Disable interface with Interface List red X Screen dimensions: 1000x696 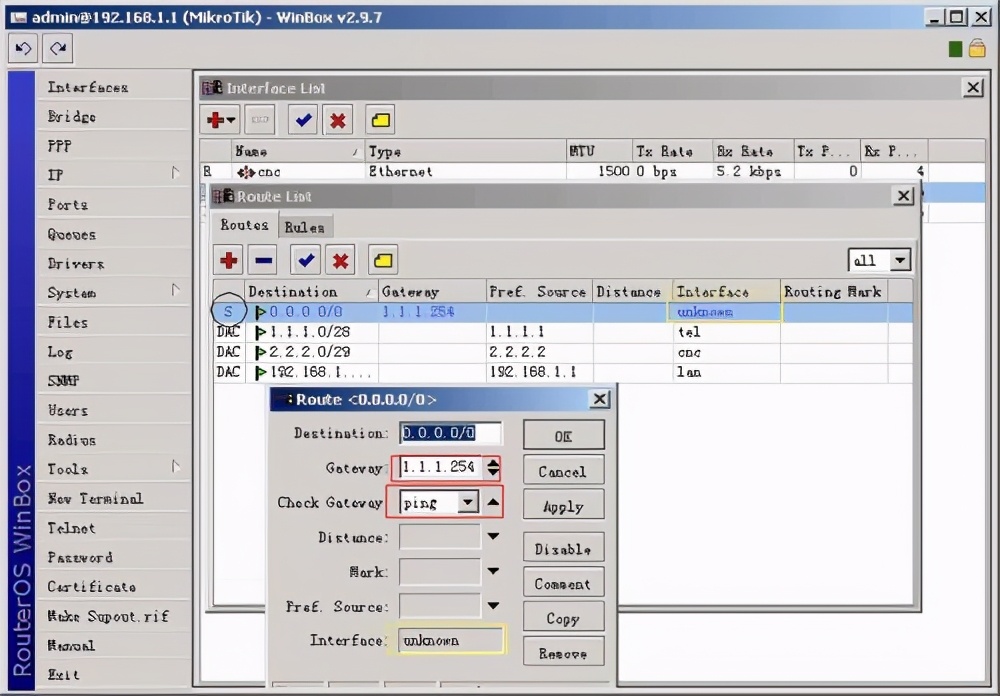pos(338,121)
